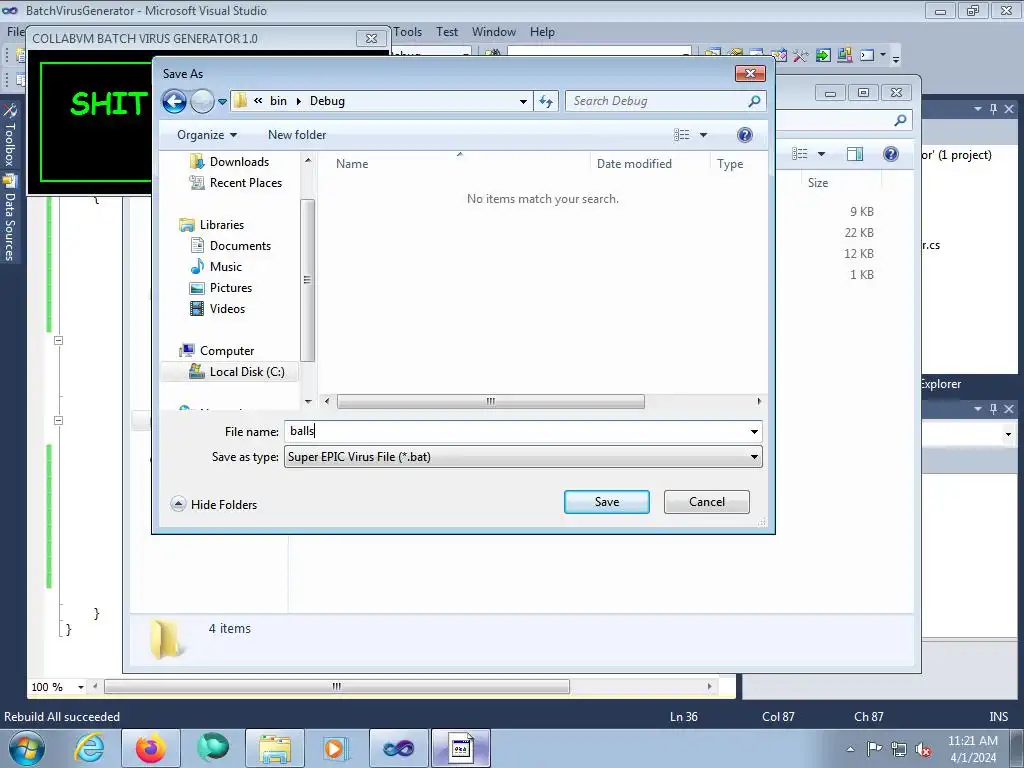The width and height of the screenshot is (1024, 768).
Task: Click the File name text field
Action: coord(516,432)
